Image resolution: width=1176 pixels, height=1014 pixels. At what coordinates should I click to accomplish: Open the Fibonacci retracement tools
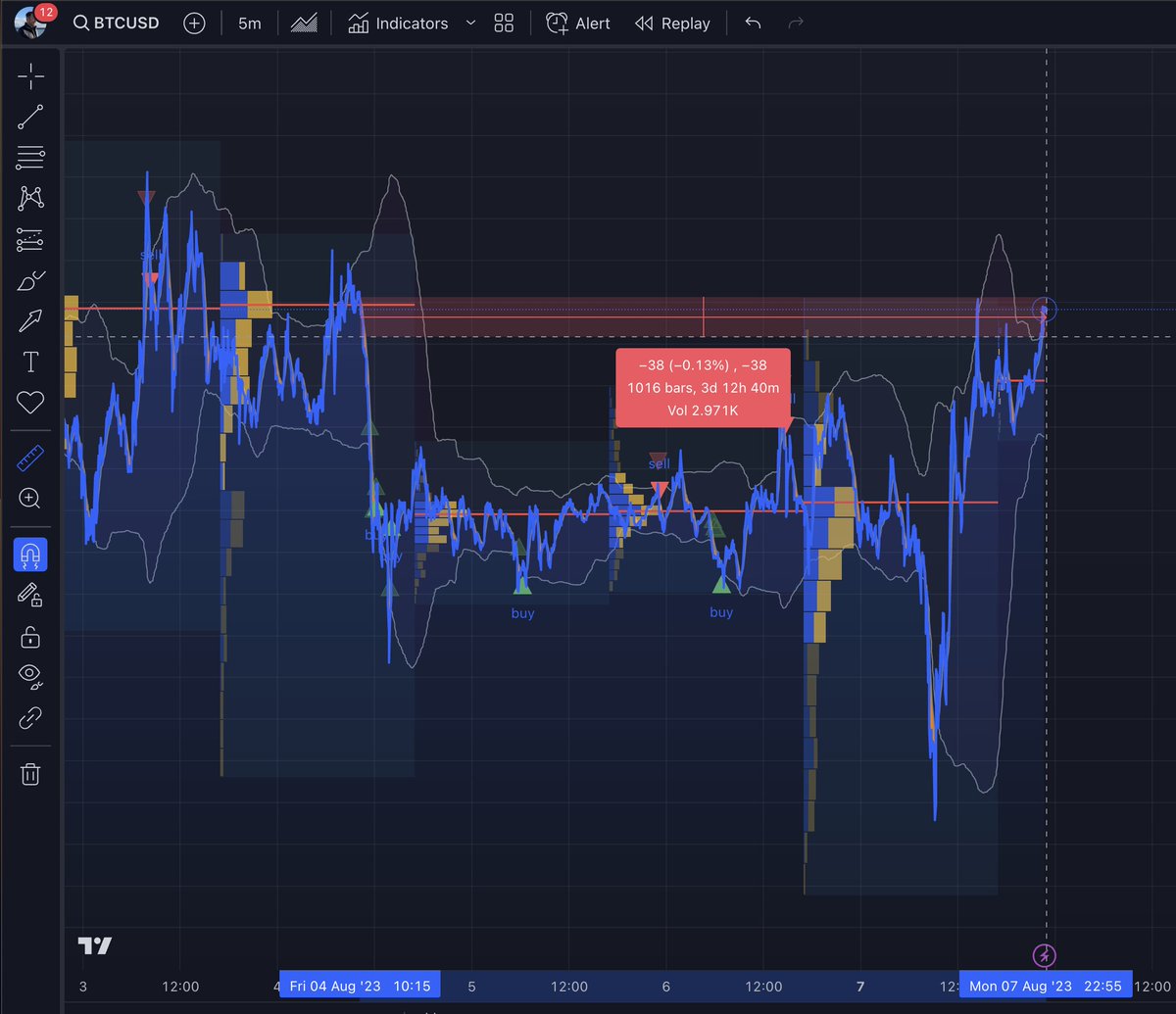30,158
